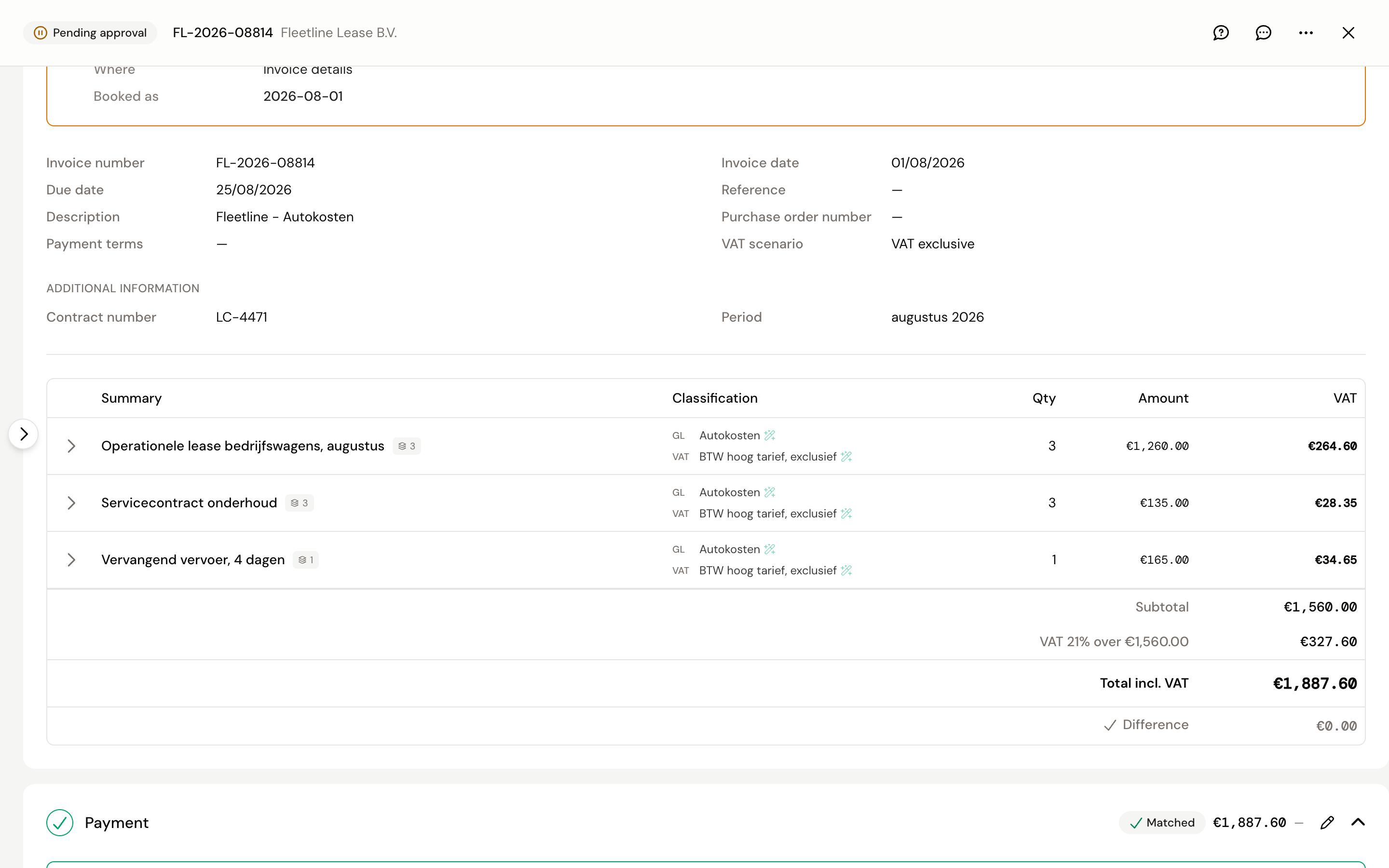Image resolution: width=1389 pixels, height=868 pixels.
Task: Click the description Fleetline - Autokosten
Action: point(285,217)
